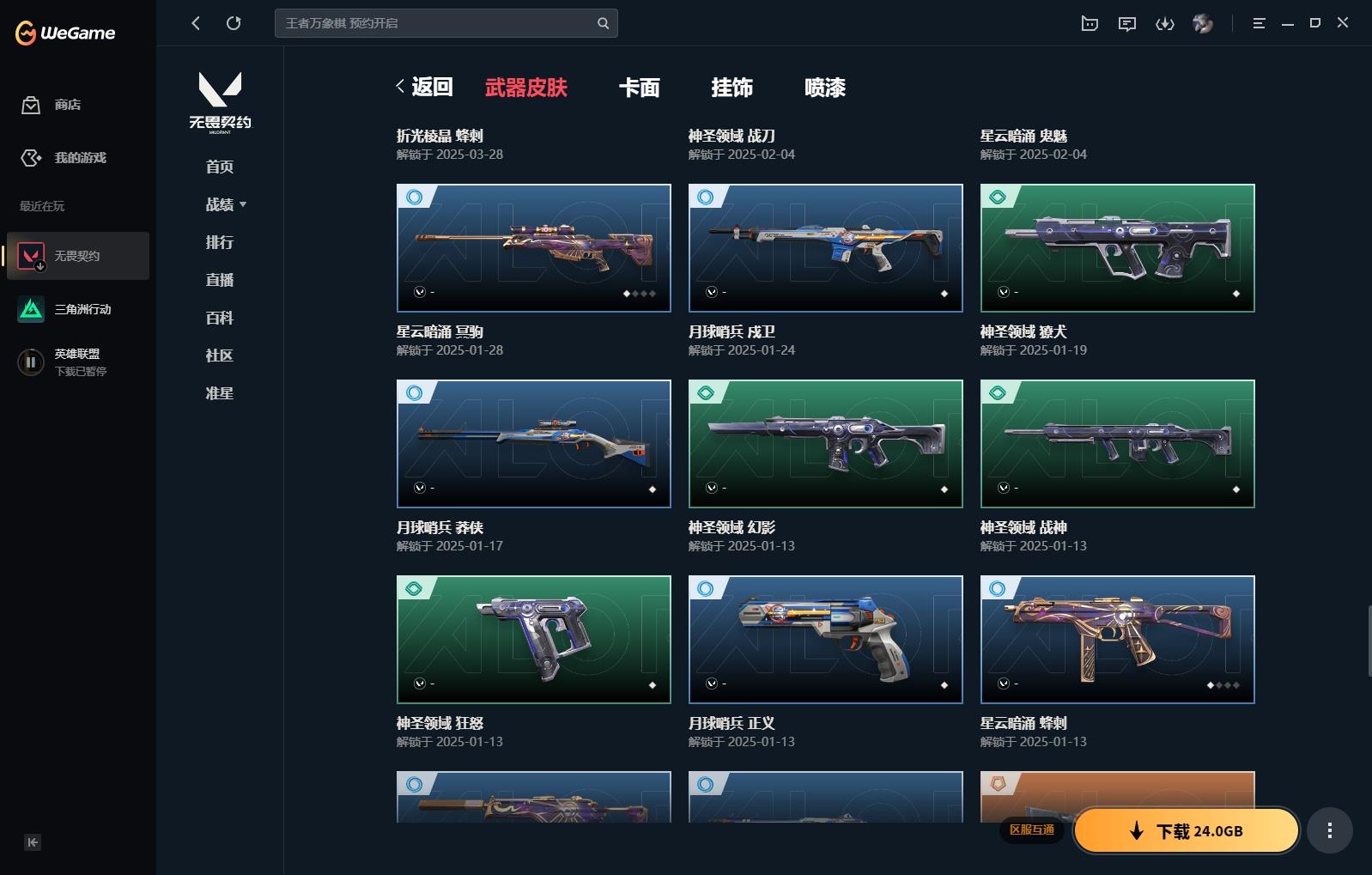
Task: Click the search box in the top bar
Action: (x=446, y=23)
